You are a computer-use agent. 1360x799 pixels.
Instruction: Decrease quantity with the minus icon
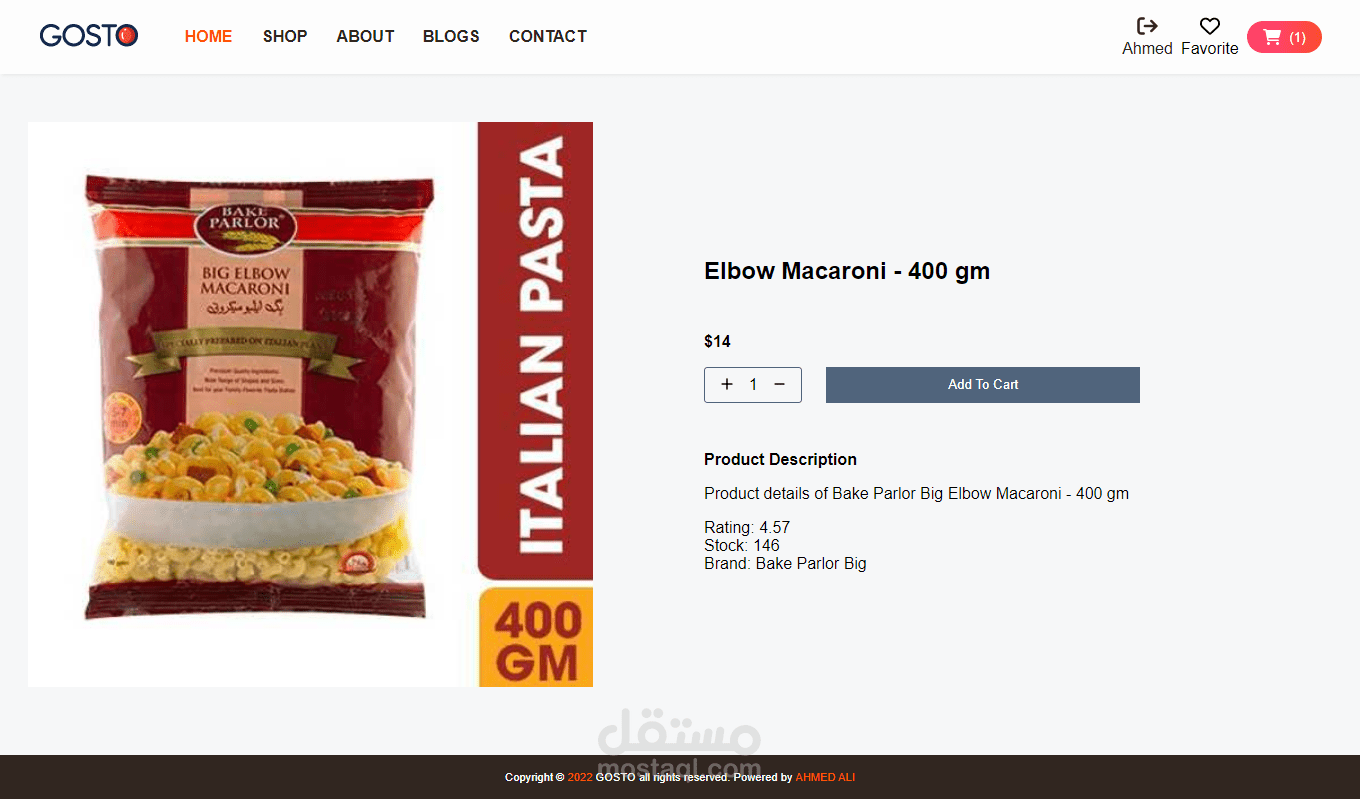(780, 384)
